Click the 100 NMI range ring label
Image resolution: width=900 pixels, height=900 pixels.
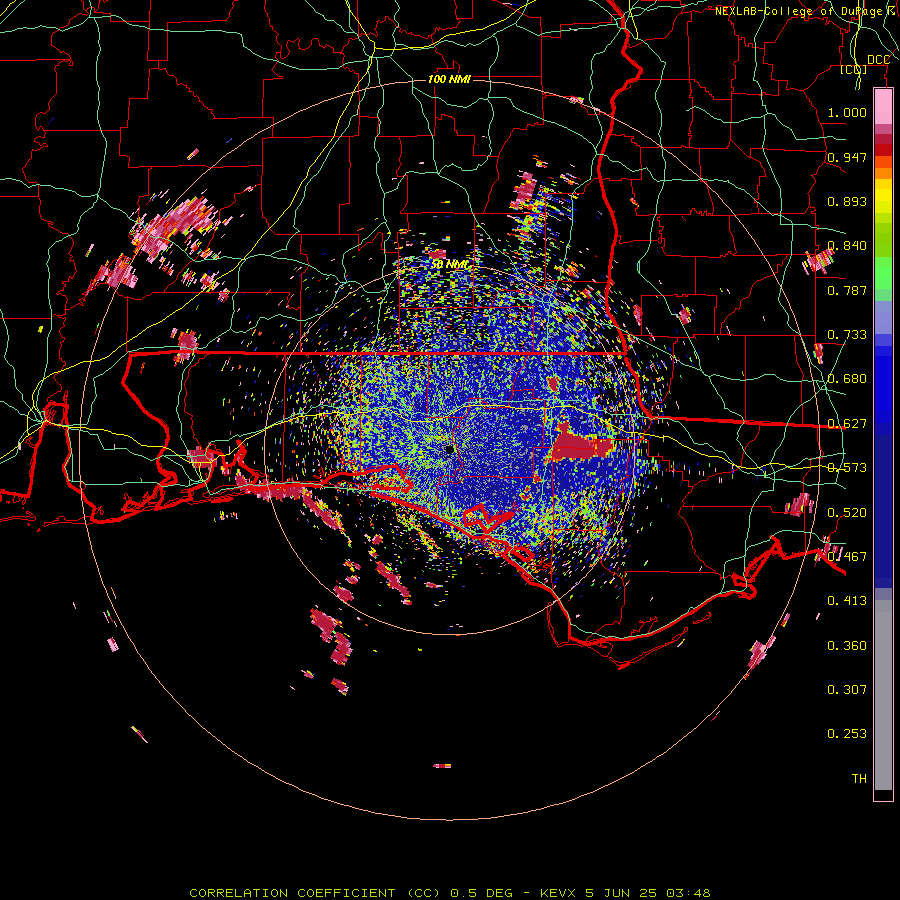[x=449, y=79]
